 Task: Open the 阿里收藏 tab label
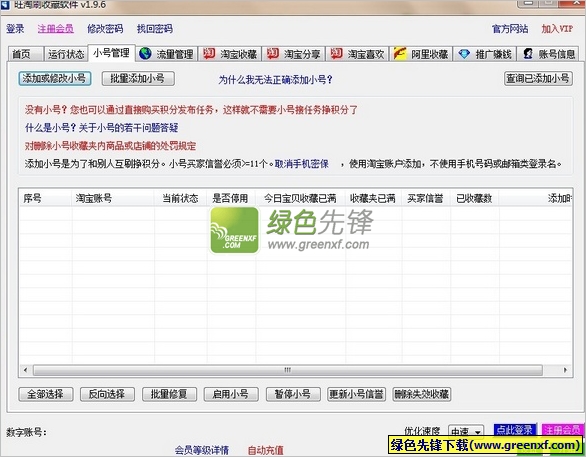point(430,55)
